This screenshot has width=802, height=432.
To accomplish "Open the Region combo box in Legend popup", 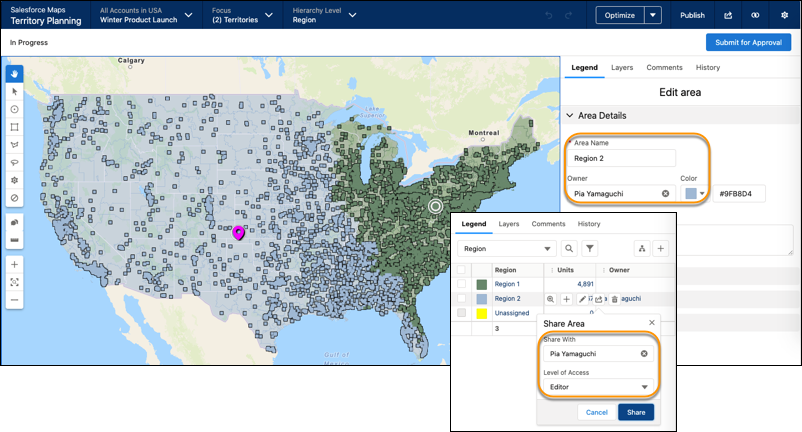I will 506,248.
